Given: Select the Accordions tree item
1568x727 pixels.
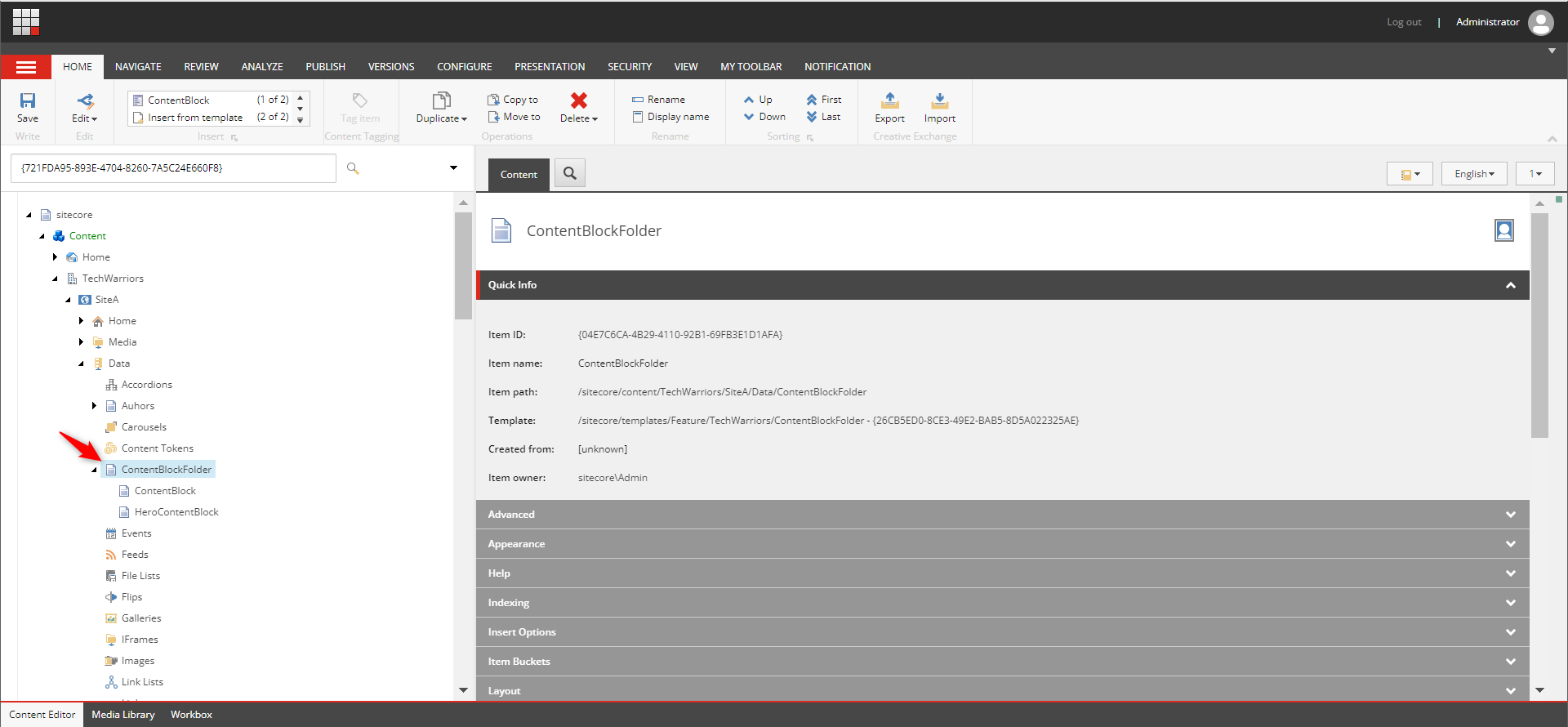Looking at the screenshot, I should click(x=146, y=385).
